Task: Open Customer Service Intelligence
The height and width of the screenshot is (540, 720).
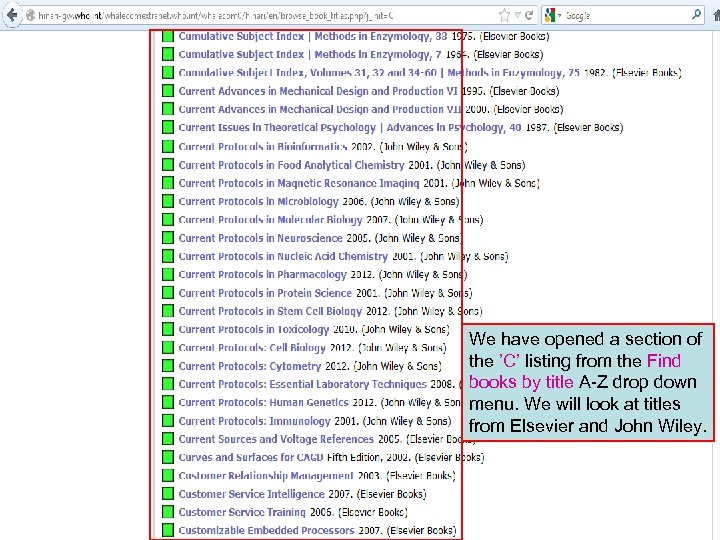Action: (252, 495)
